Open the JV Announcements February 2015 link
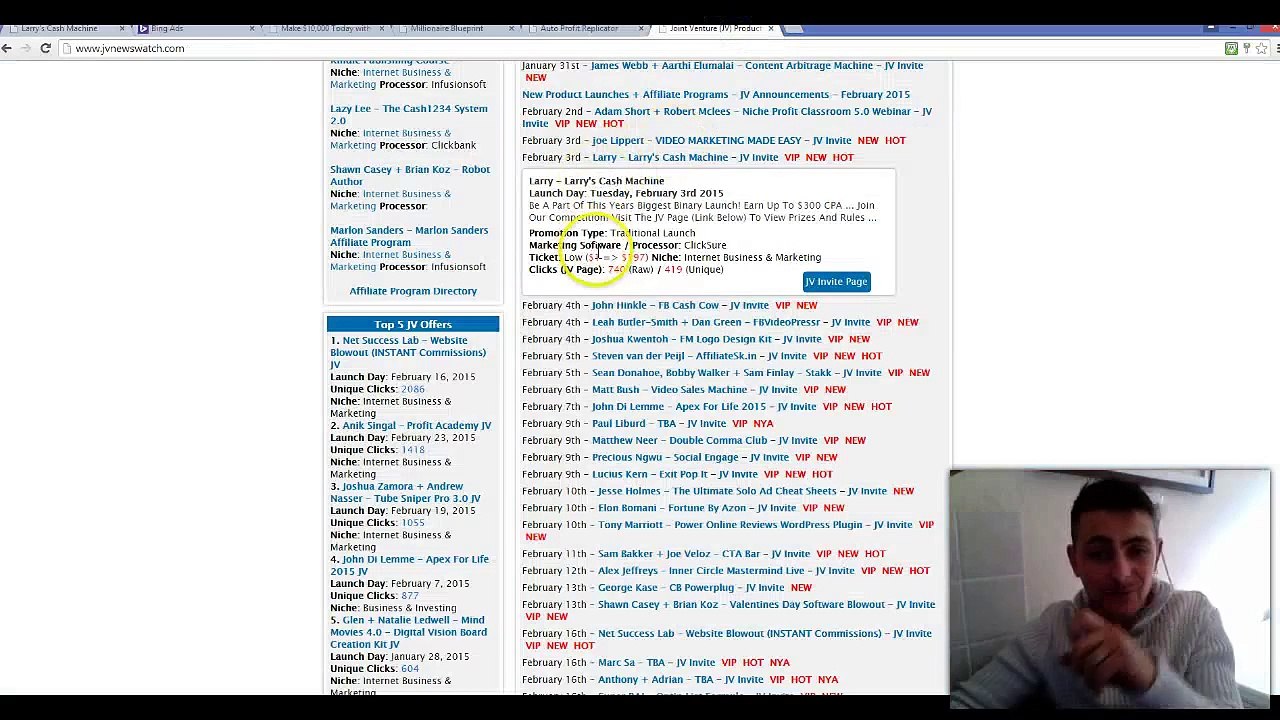Viewport: 1280px width, 720px height. 716,95
